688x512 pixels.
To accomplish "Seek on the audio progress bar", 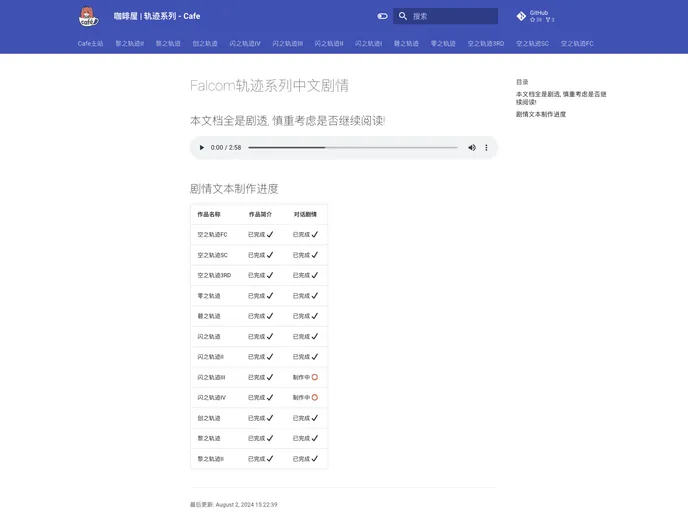I will pyautogui.click(x=353, y=147).
